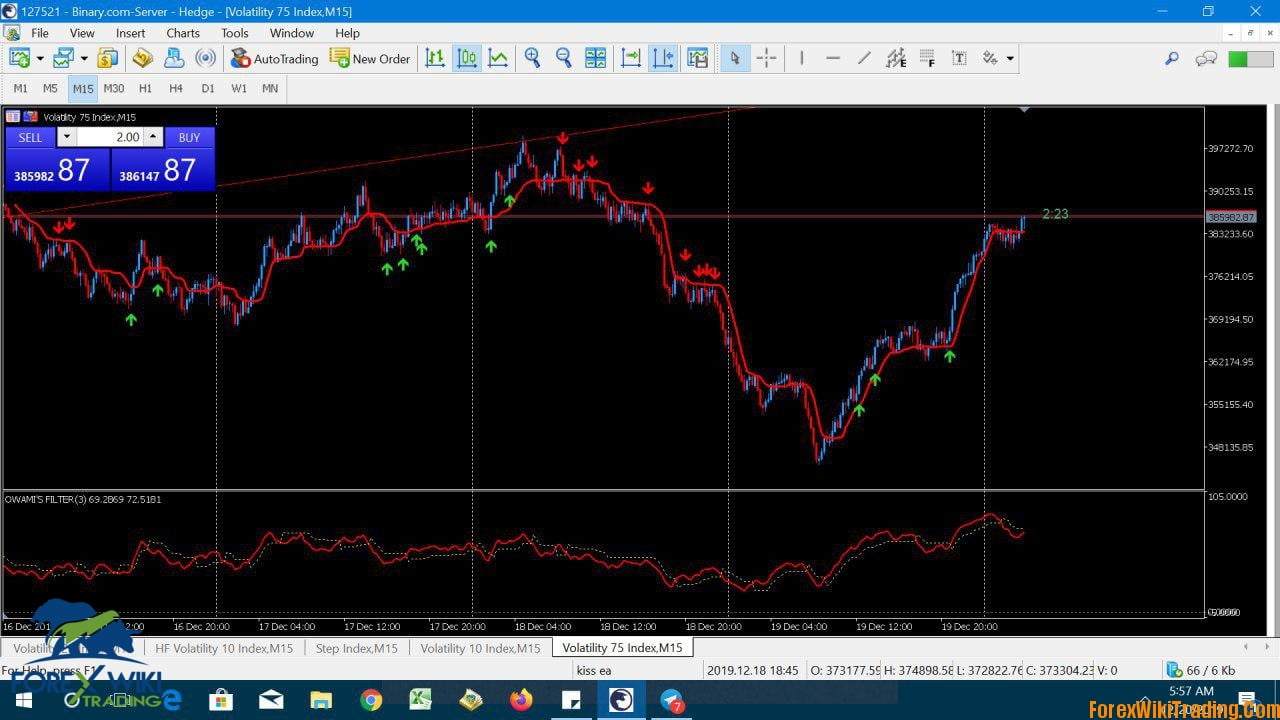Open the trade volume dropdown arrow
This screenshot has width=1280, height=720.
66,137
